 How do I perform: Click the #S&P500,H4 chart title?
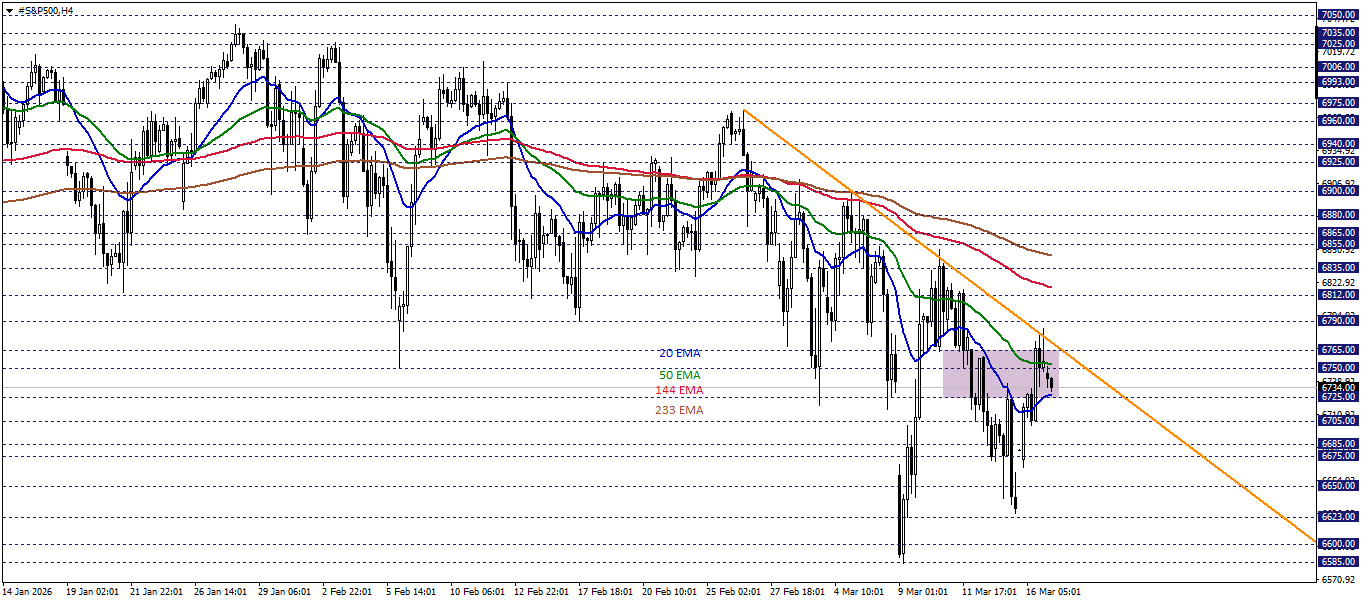[x=45, y=12]
